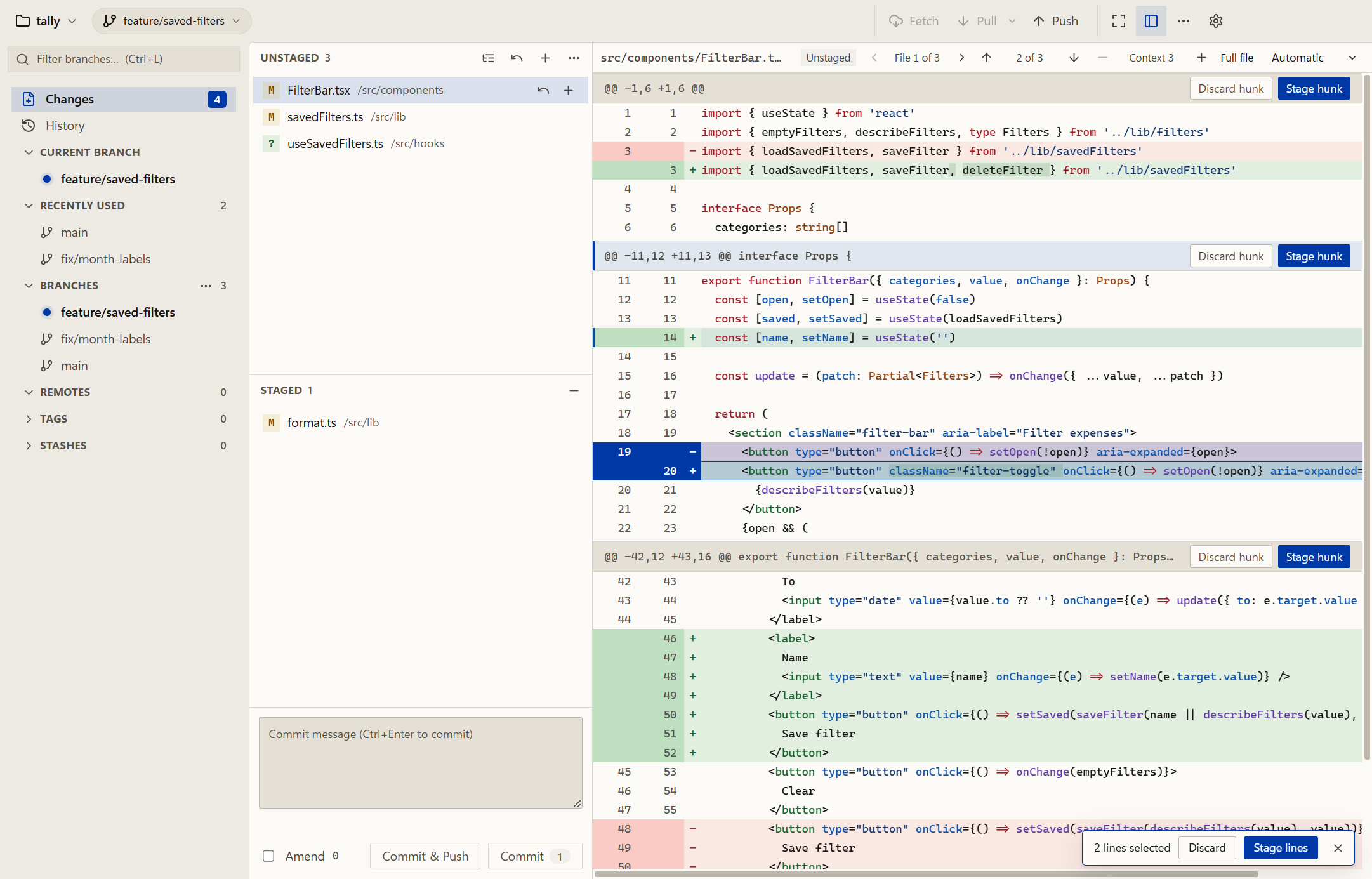
Task: Unstage all with minus icon in Staged header
Action: pos(574,390)
